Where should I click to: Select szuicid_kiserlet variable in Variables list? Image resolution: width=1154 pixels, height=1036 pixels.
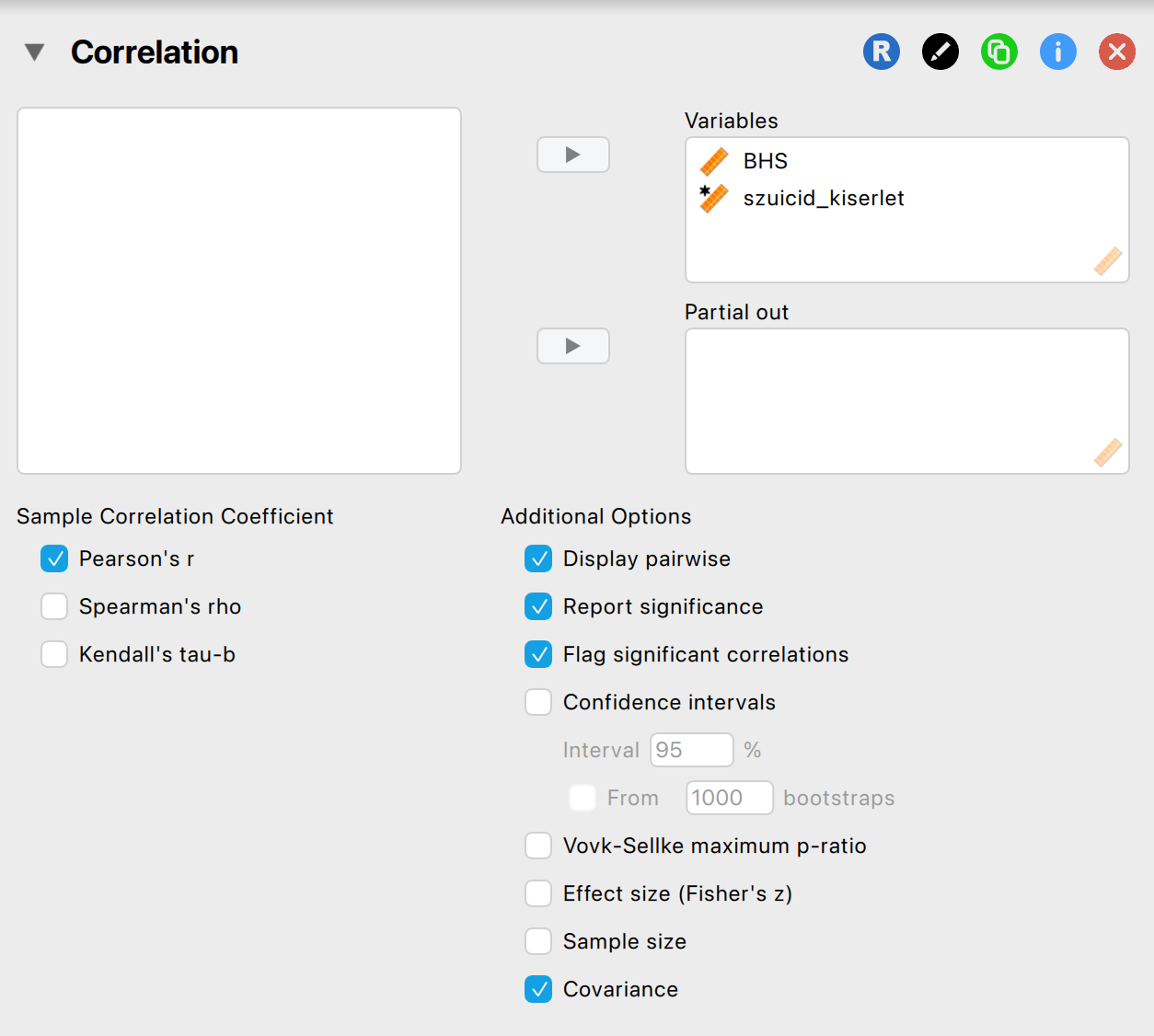coord(823,199)
